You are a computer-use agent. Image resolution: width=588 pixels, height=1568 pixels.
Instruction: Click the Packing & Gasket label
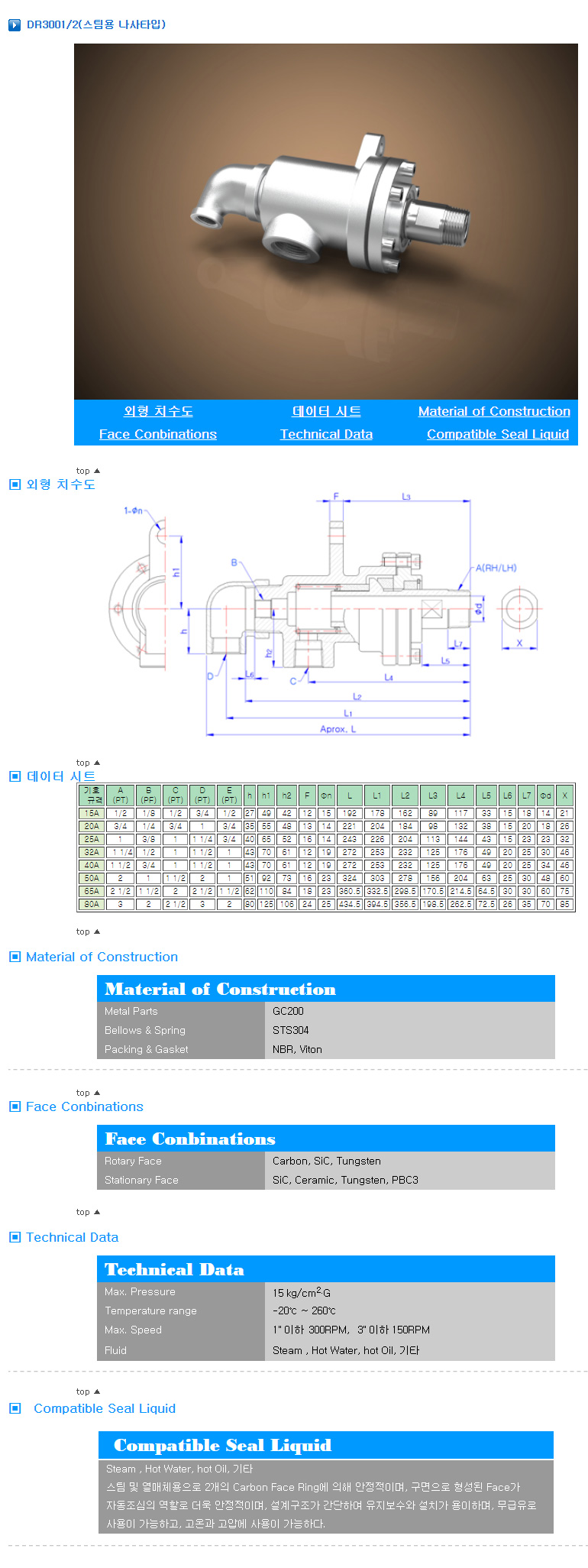coord(147,1049)
